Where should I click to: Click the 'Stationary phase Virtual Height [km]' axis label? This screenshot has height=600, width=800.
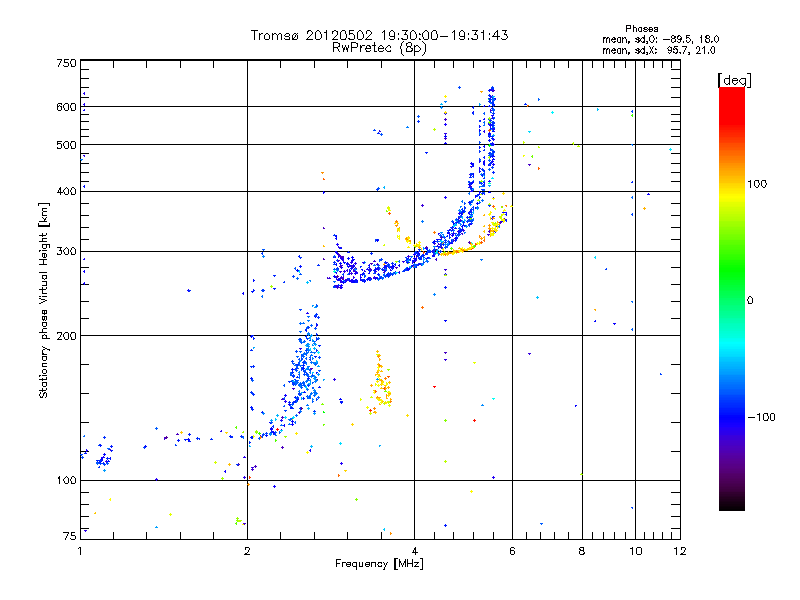click(43, 300)
